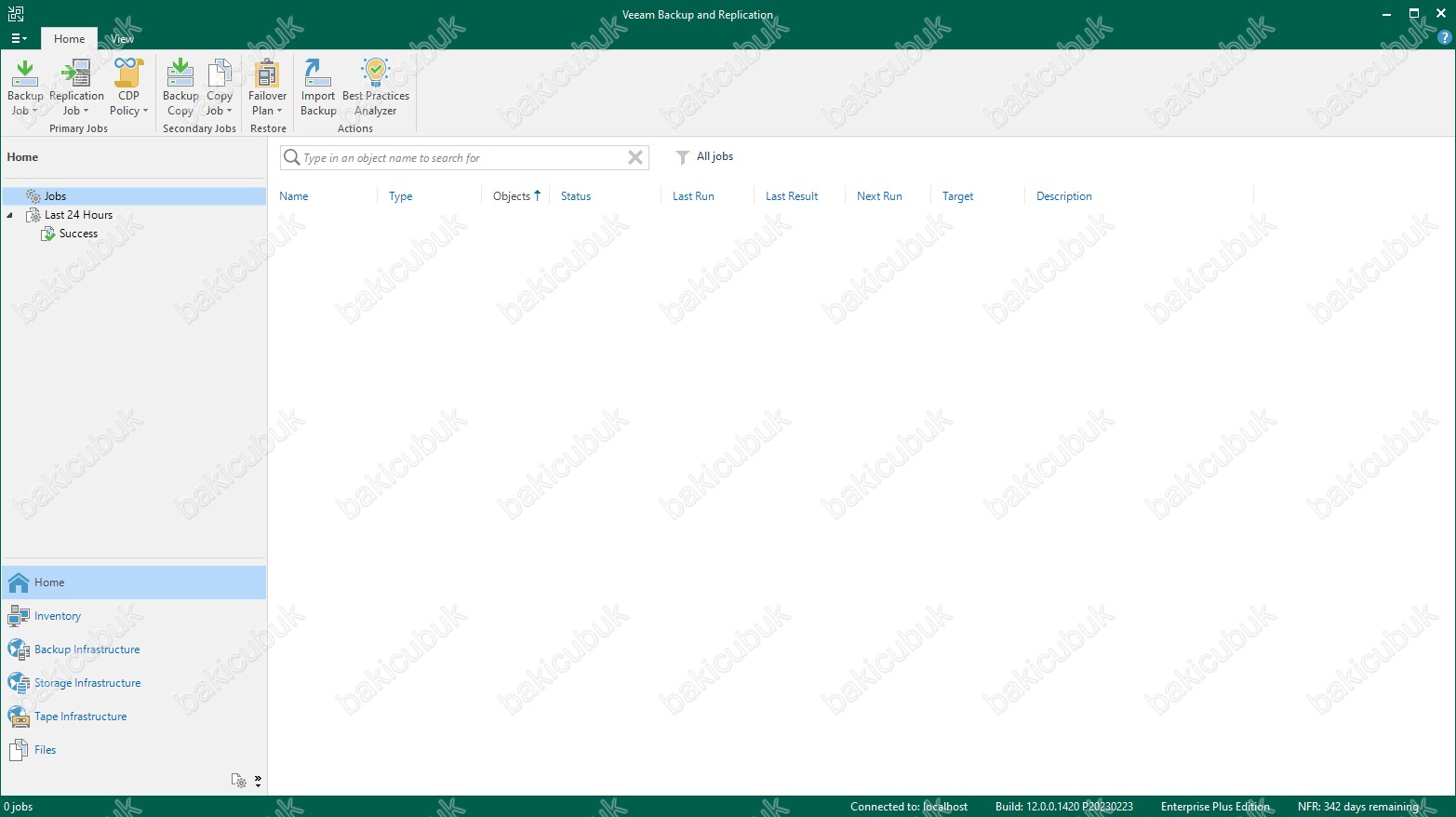
Task: Run the Best Practices Analyzer
Action: coord(376,87)
